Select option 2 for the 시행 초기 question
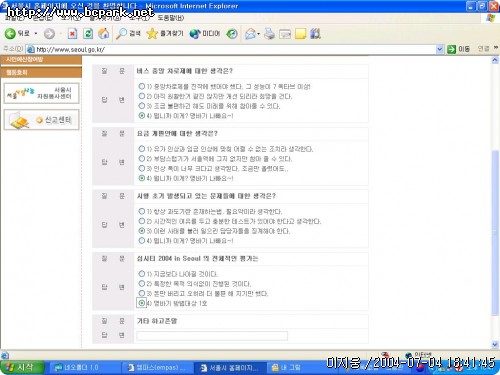Image resolution: width=500 pixels, height=375 pixels. pyautogui.click(x=141, y=221)
